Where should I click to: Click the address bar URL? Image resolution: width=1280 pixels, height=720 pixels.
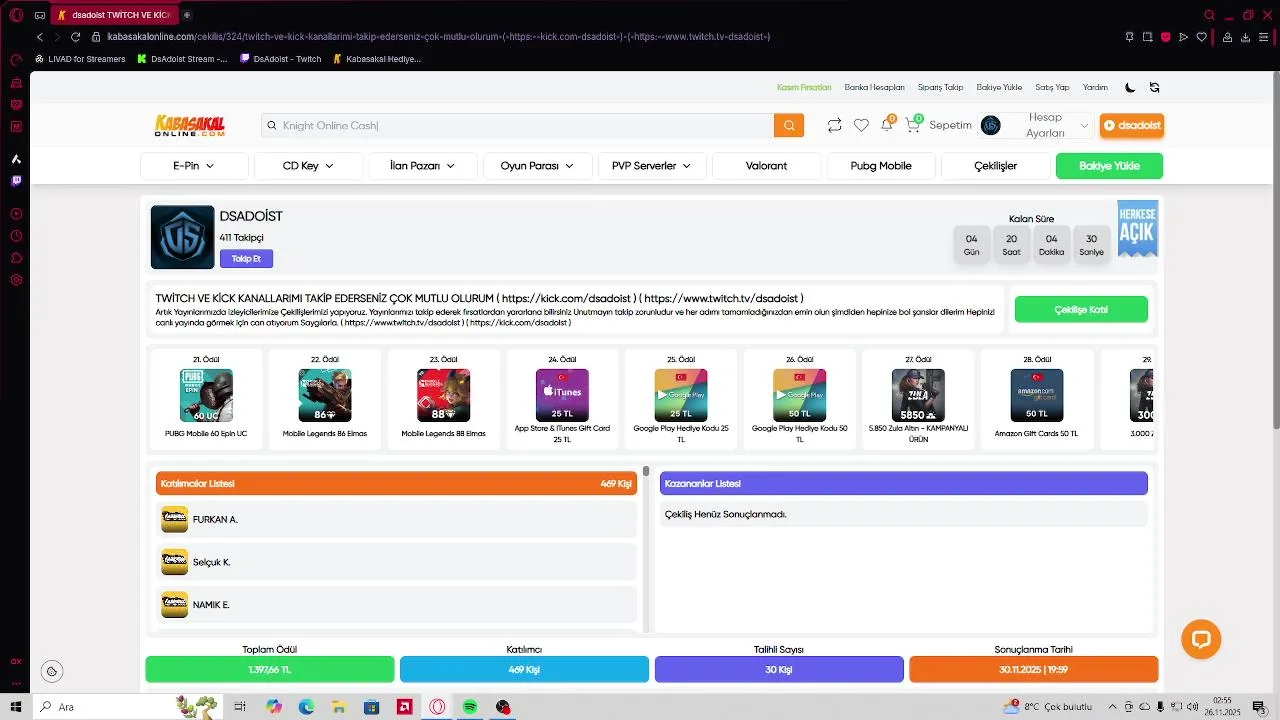pos(438,37)
